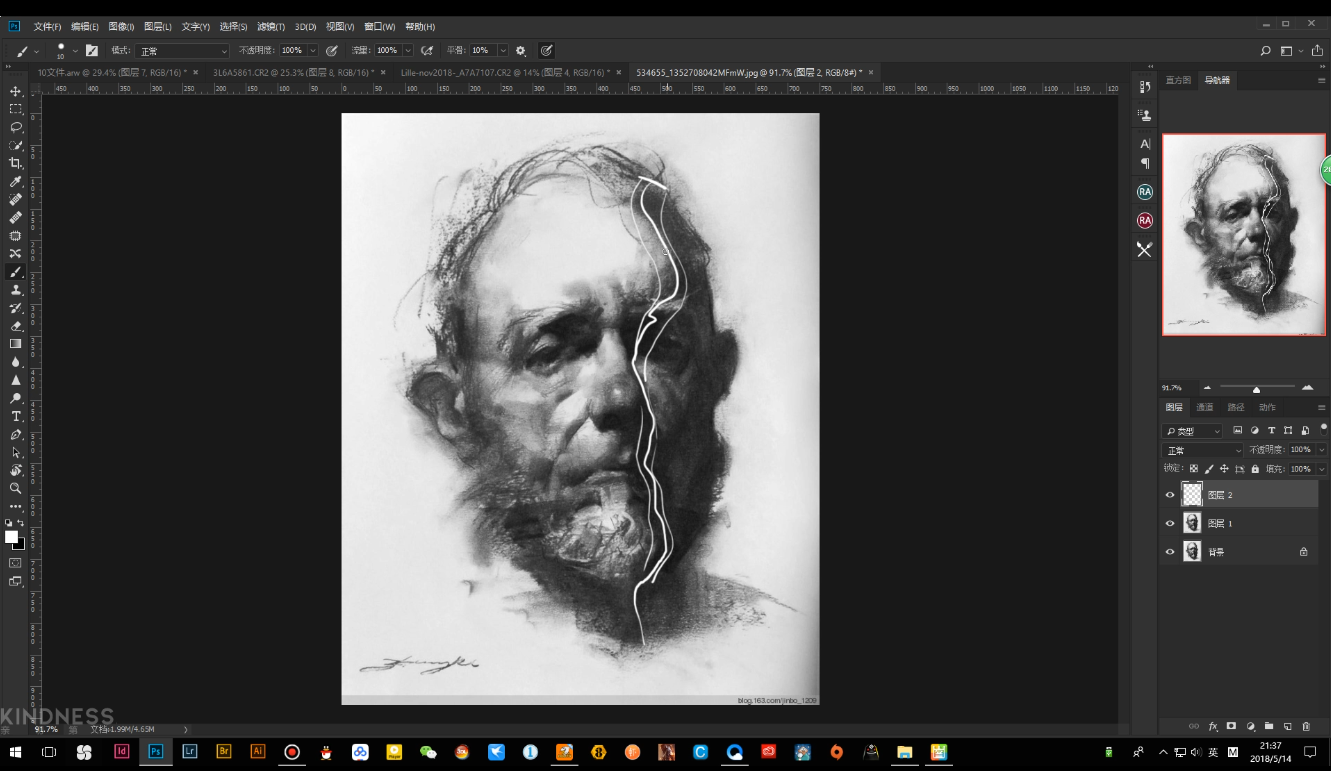Screen dimensions: 1331x771
Task: Close the 10文件.arw document tab
Action: [195, 72]
